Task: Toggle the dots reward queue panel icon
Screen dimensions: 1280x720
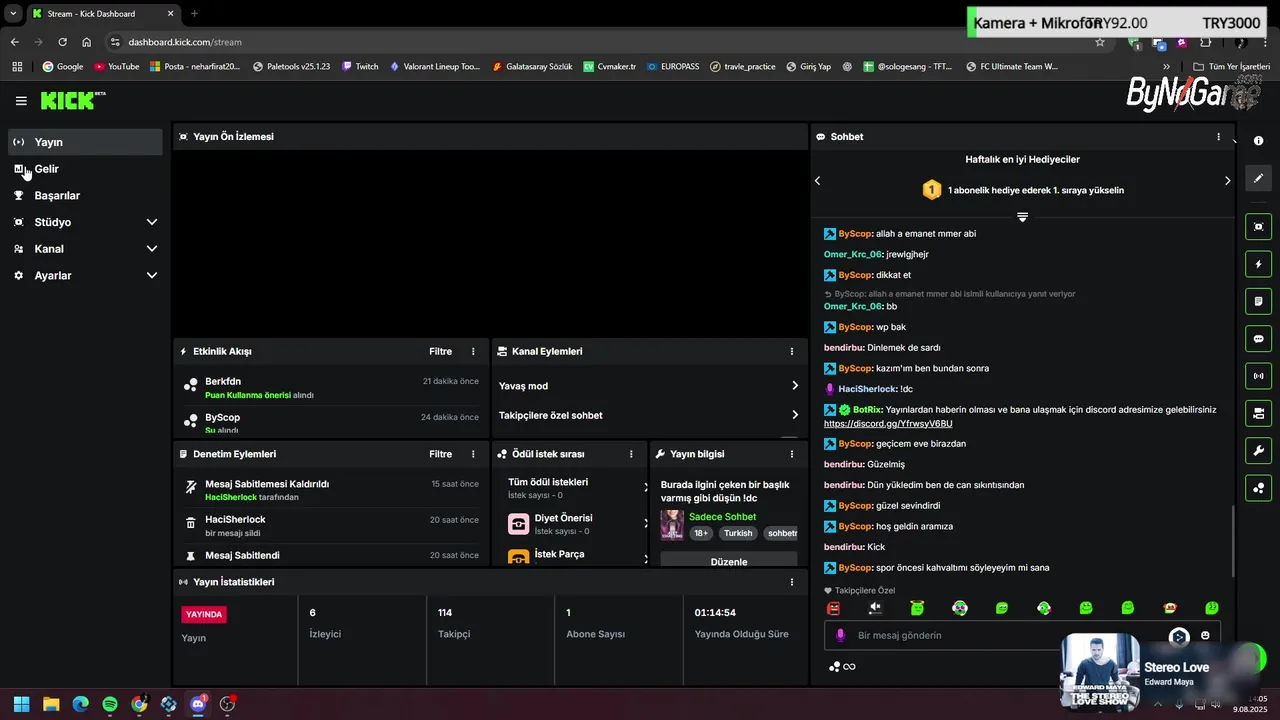Action: click(x=1258, y=488)
